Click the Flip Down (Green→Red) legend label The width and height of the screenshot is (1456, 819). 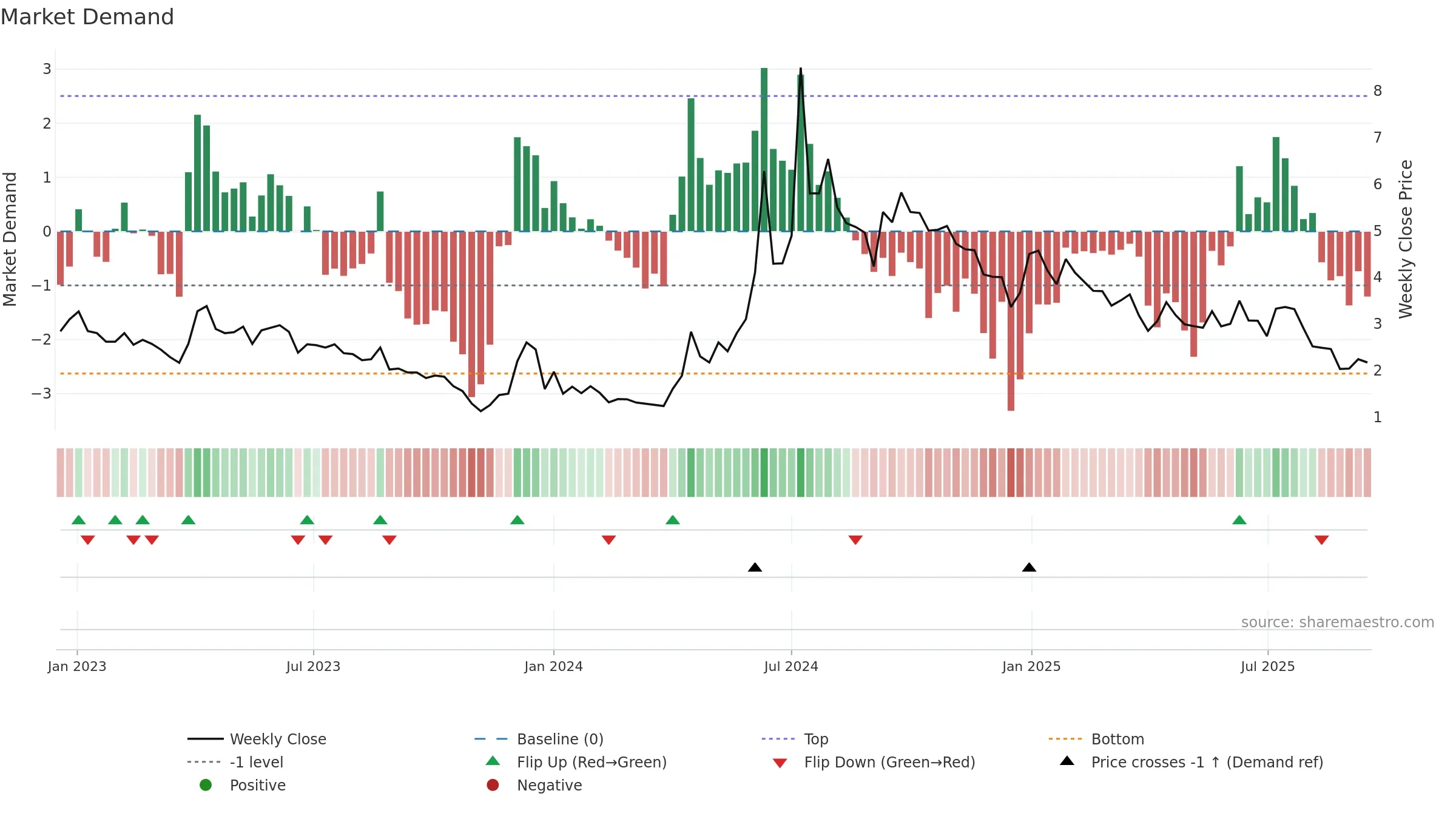click(890, 762)
